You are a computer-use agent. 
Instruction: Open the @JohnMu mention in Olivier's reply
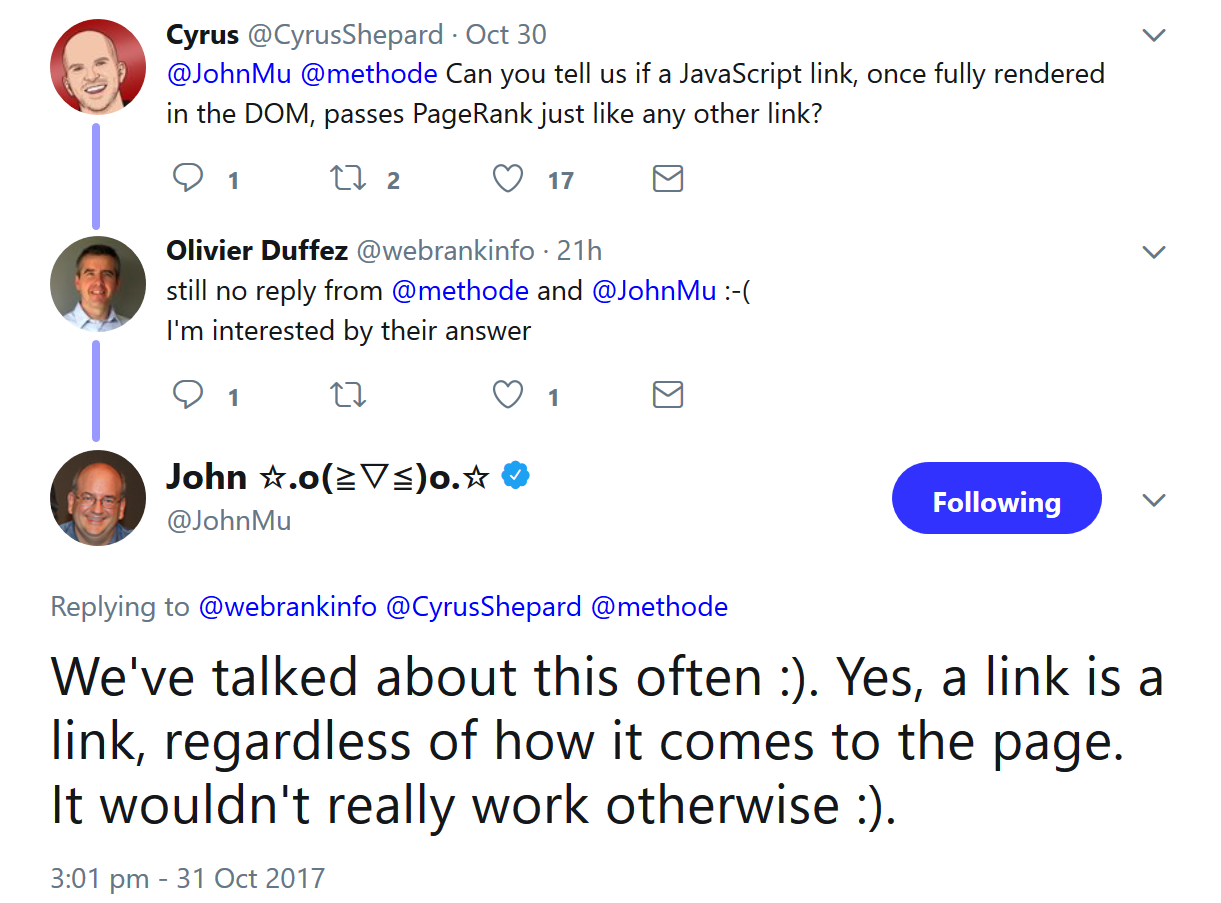(654, 290)
